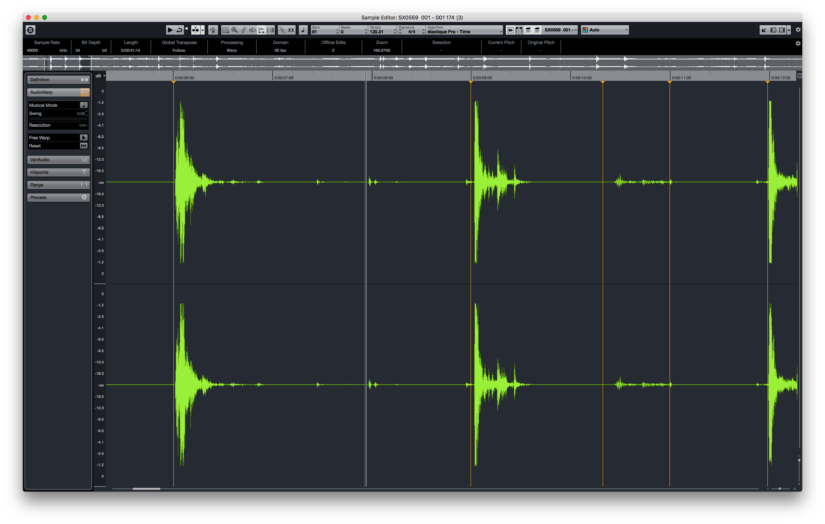Click the Global Transpose Follow value
The height and width of the screenshot is (524, 825).
point(179,51)
